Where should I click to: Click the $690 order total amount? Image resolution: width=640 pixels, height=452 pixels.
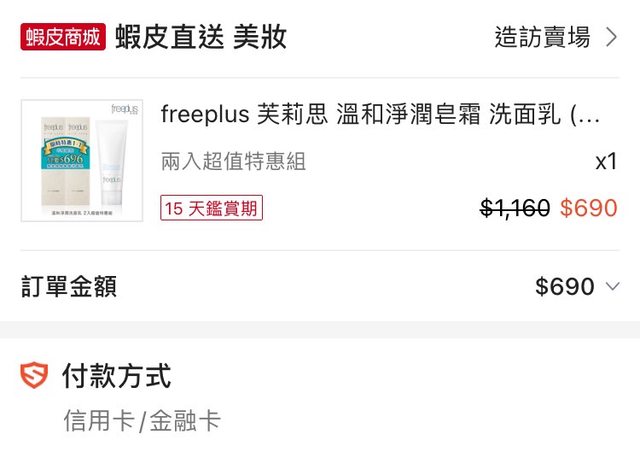point(564,287)
